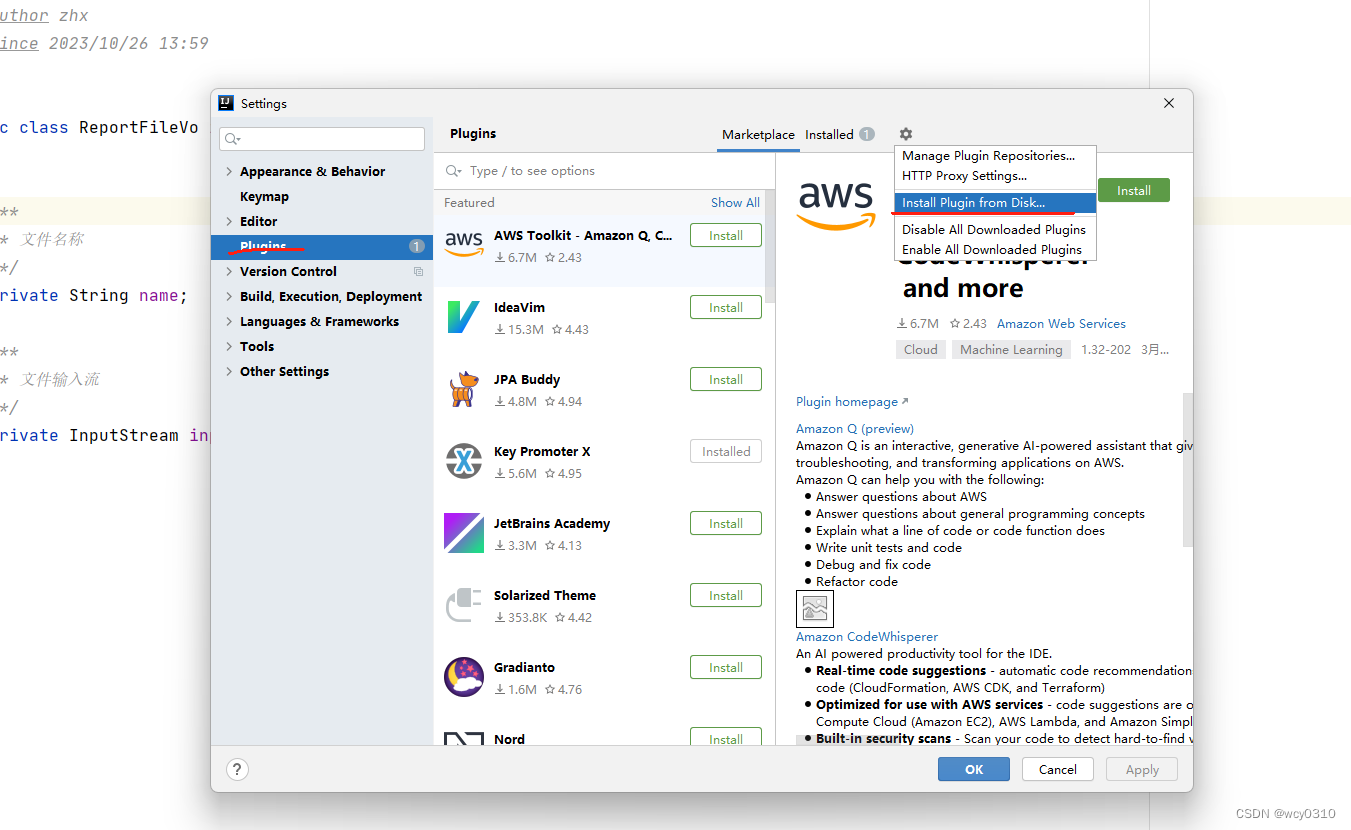1351x830 pixels.
Task: Click the search magnifier in settings search box
Action: (232, 139)
